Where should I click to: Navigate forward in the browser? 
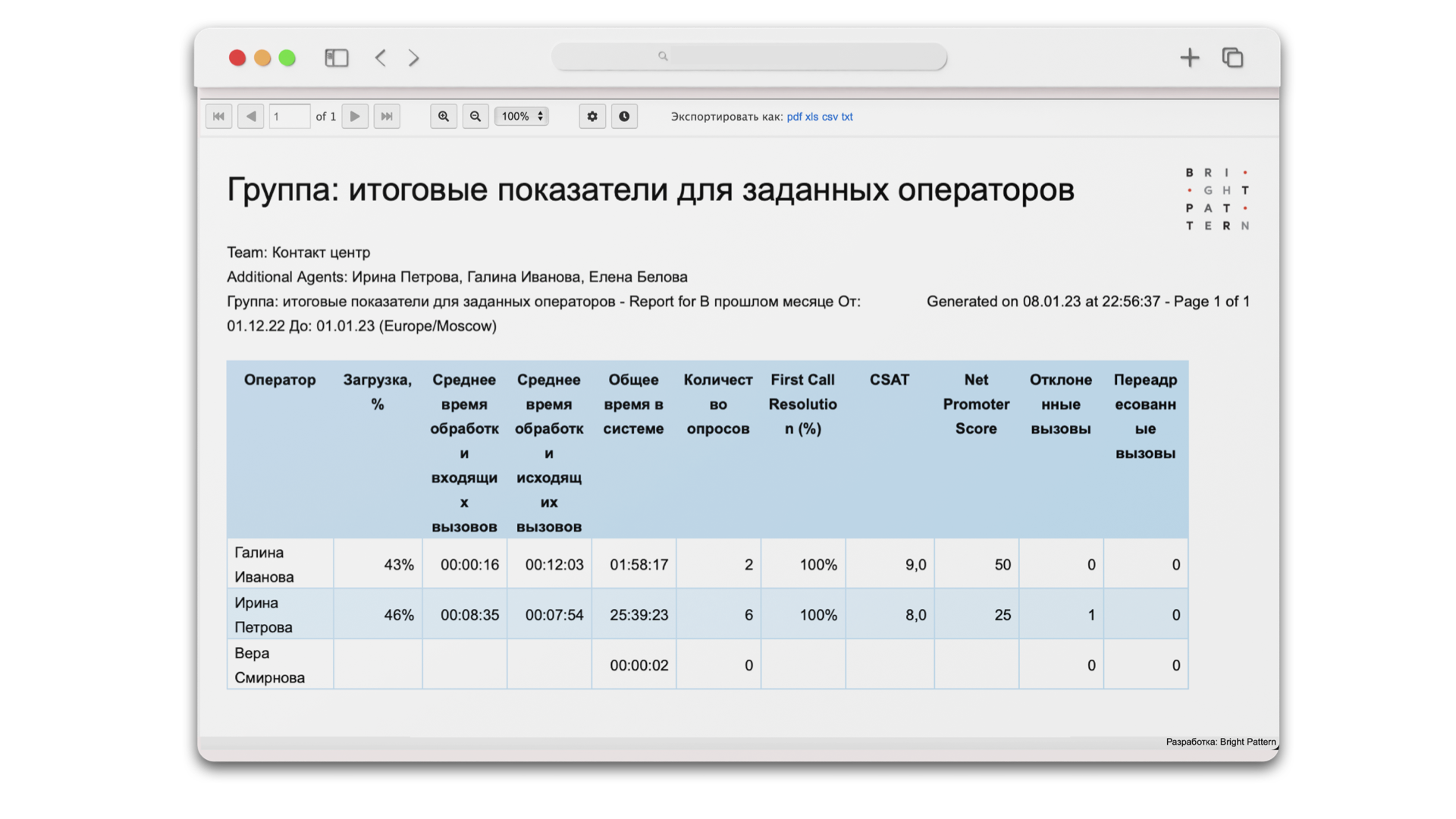(x=414, y=58)
